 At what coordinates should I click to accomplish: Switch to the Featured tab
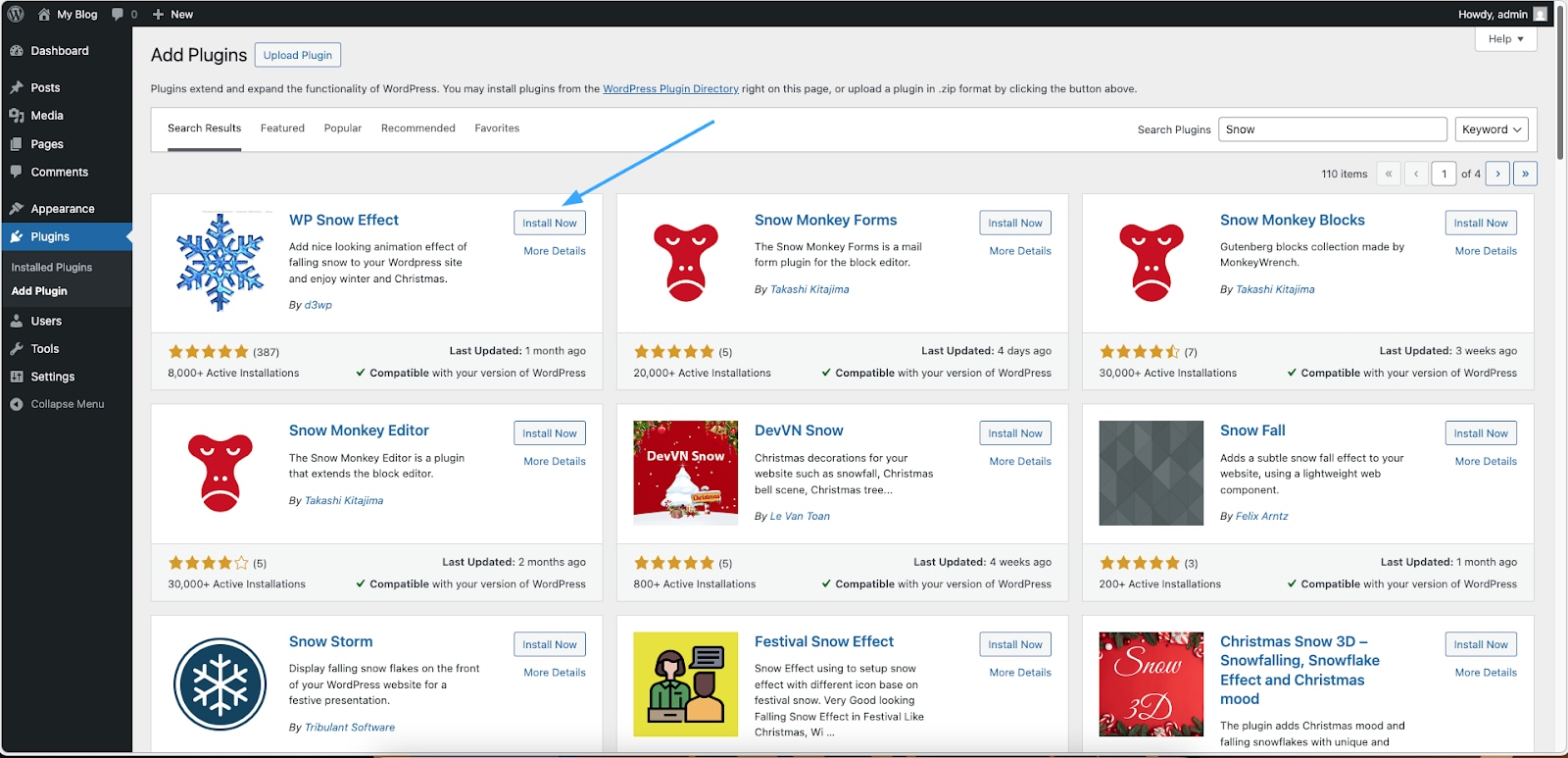[x=282, y=128]
